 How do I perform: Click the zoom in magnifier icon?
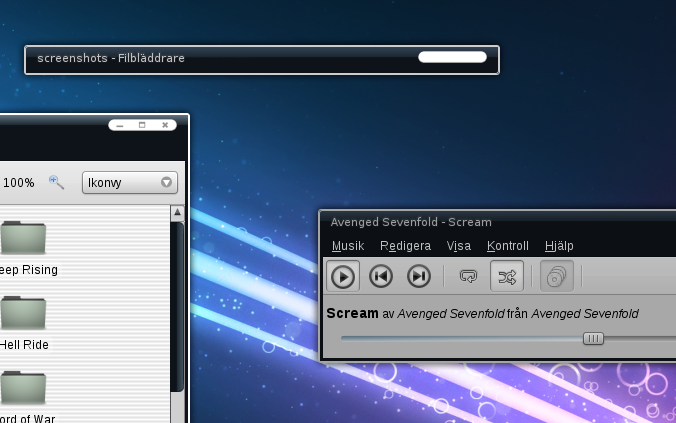[56, 182]
